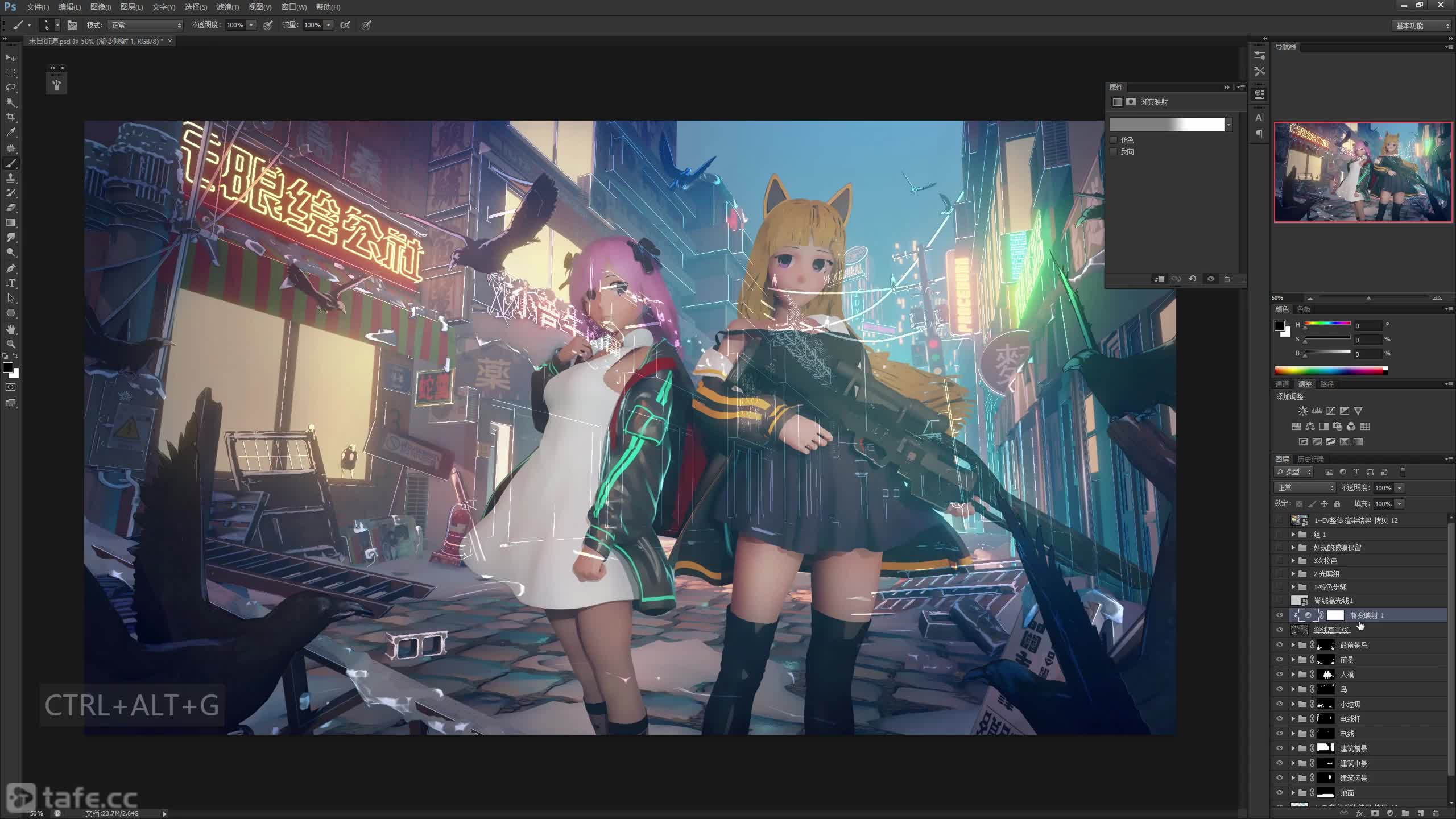Select the Eyedropper tool
1456x819 pixels.
coord(11,132)
